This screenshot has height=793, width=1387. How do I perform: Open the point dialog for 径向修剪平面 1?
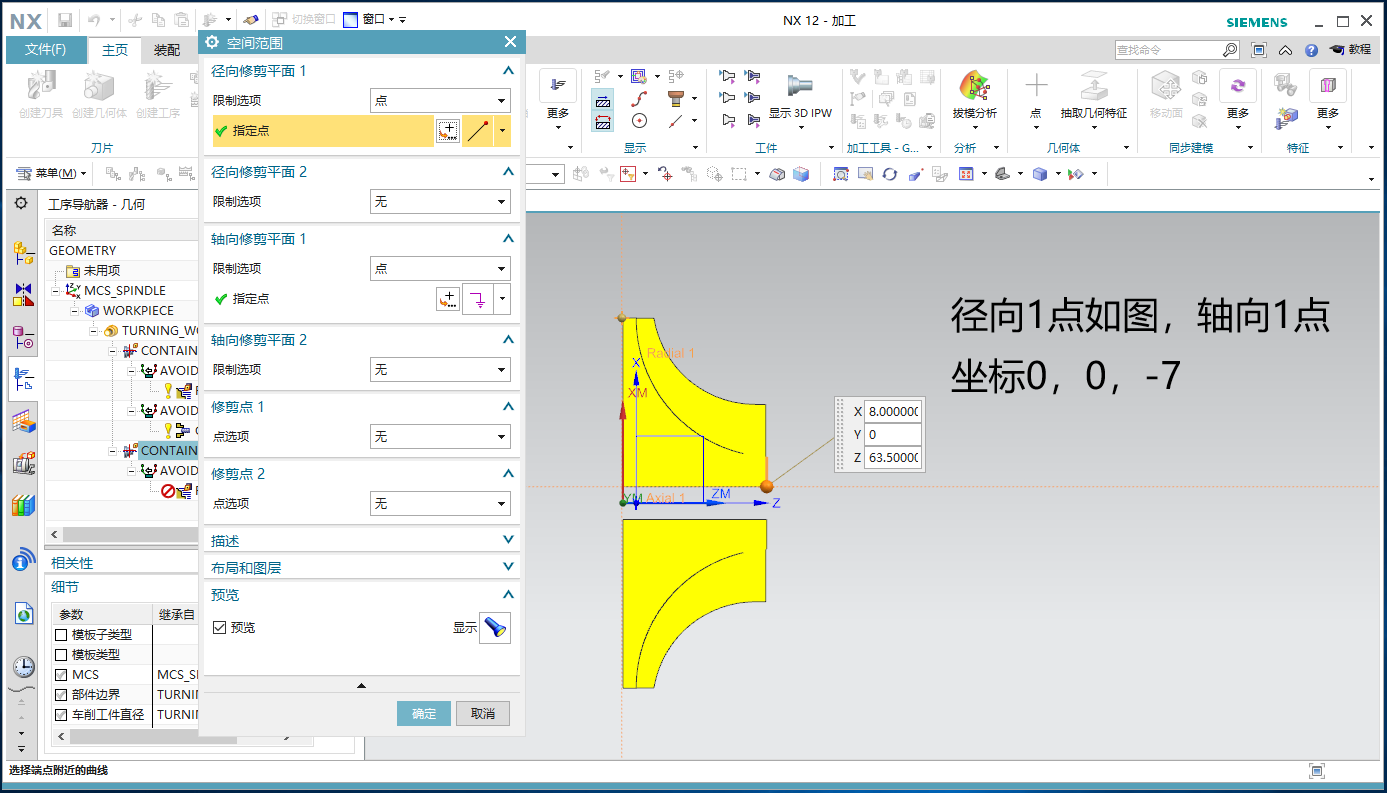pyautogui.click(x=448, y=131)
